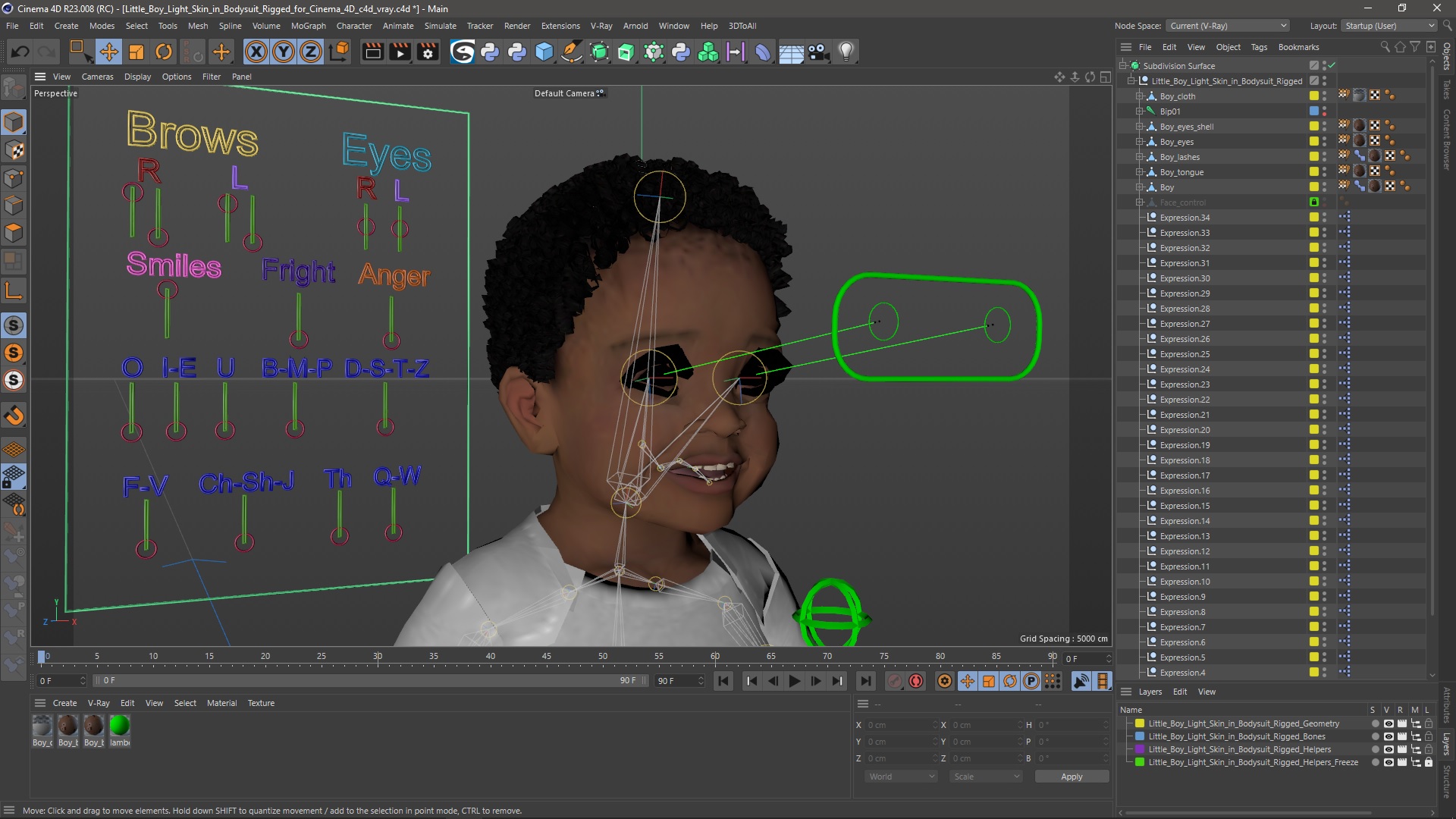Viewport: 1456px width, 819px height.
Task: Open viewport Cameras menu
Action: coord(97,77)
